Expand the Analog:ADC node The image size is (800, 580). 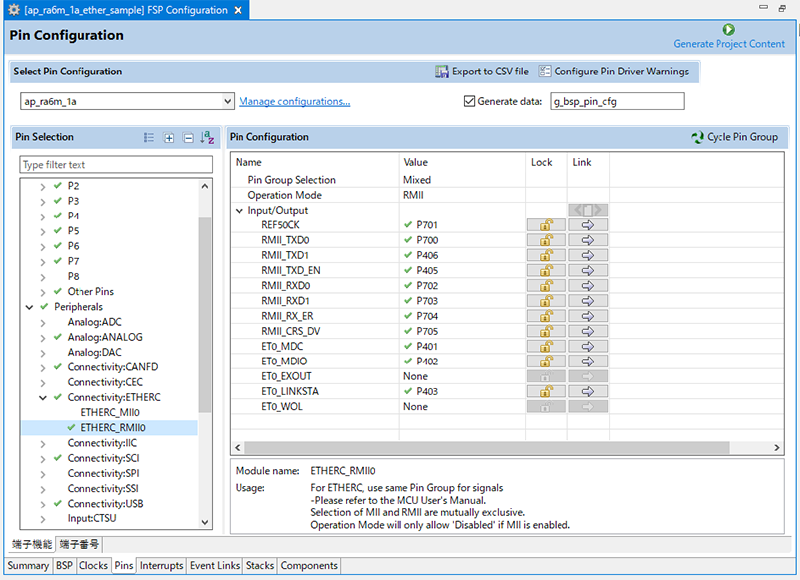(43, 323)
